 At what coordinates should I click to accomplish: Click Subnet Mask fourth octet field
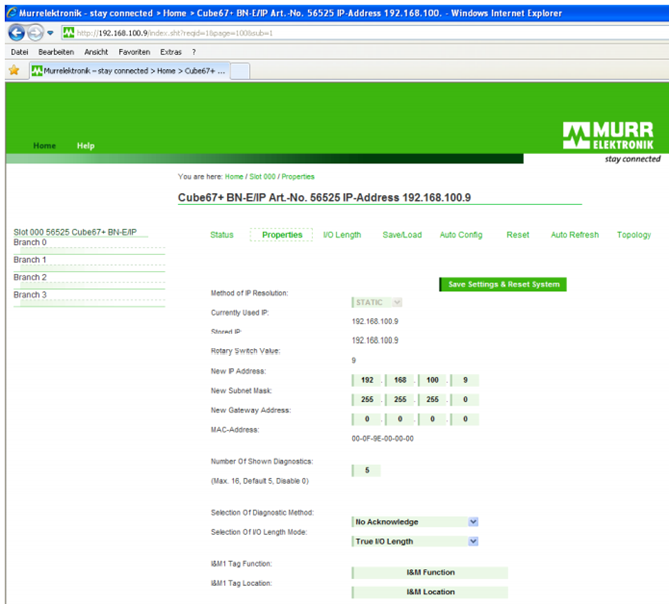[465, 400]
